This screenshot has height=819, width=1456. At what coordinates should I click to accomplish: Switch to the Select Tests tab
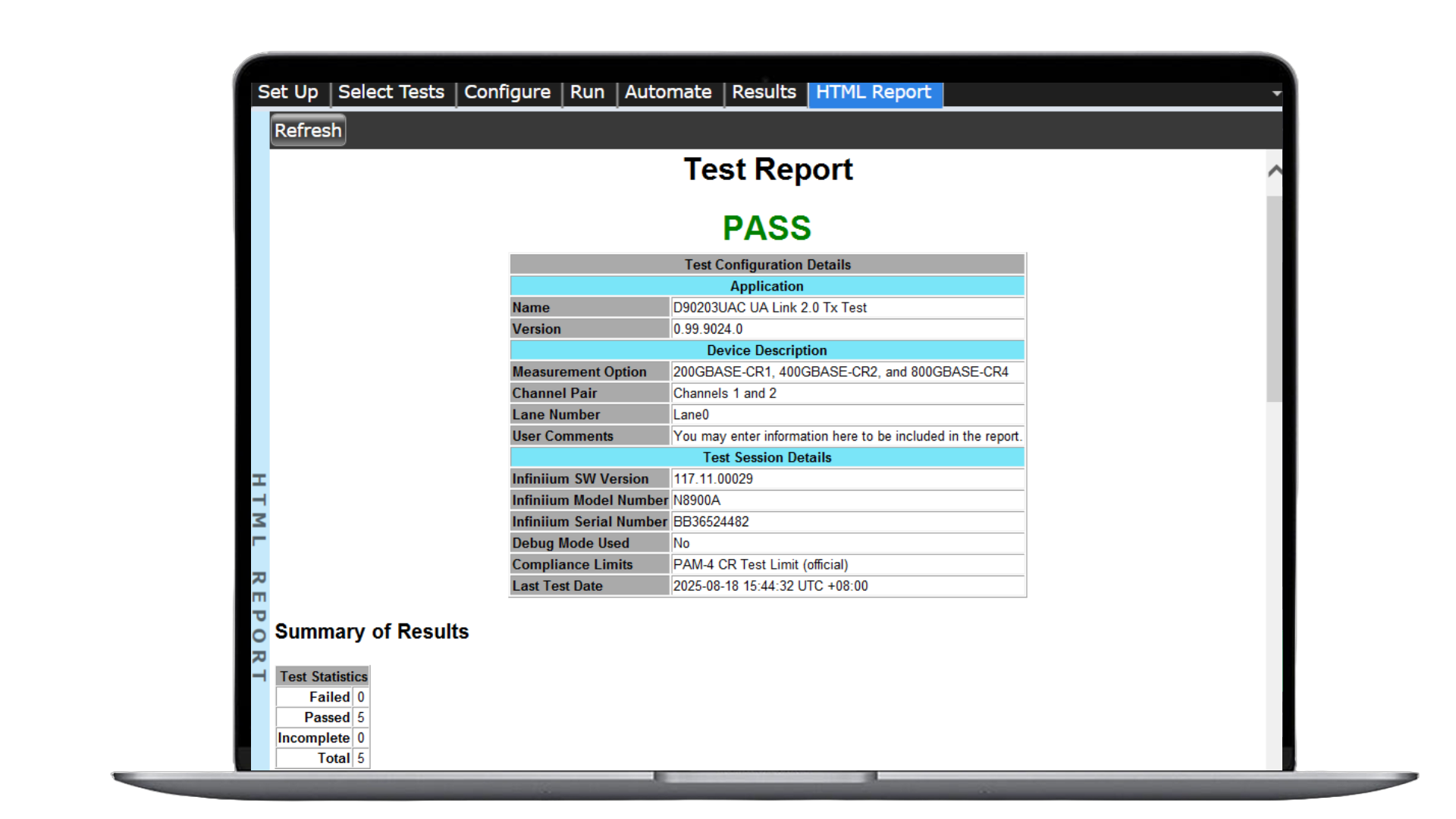pyautogui.click(x=391, y=93)
